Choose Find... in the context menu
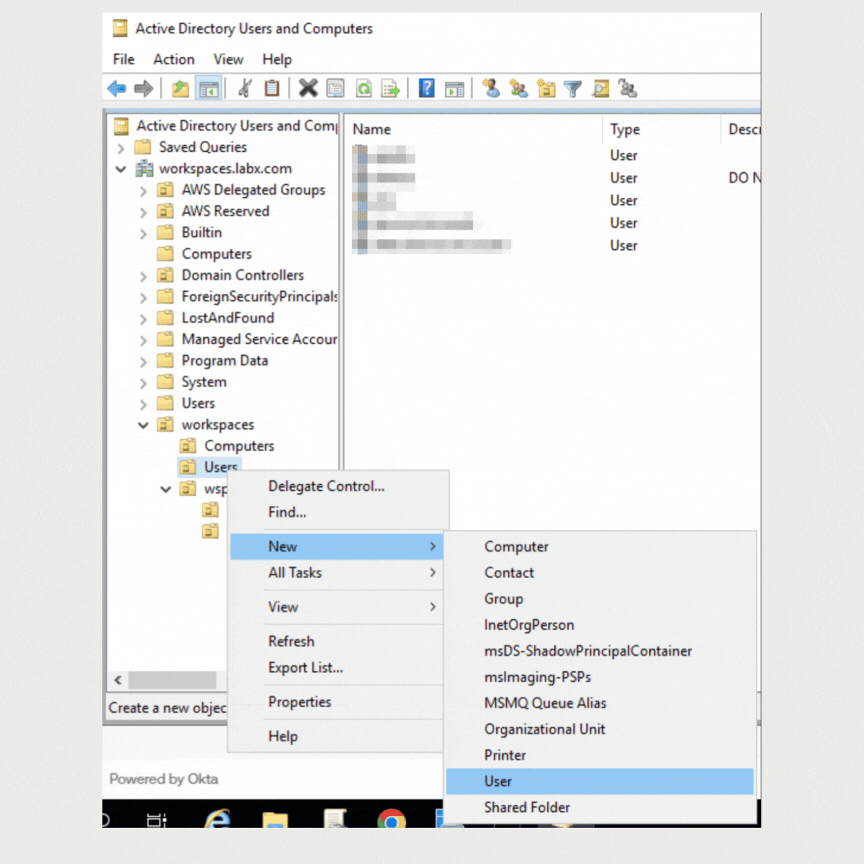The image size is (864, 864). [337, 512]
